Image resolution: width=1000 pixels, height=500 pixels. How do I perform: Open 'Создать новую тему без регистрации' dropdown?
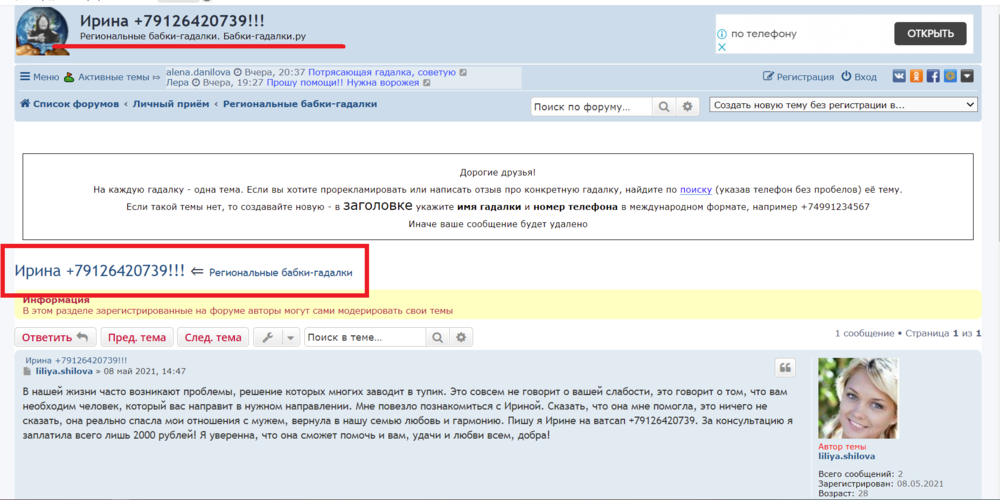[843, 105]
